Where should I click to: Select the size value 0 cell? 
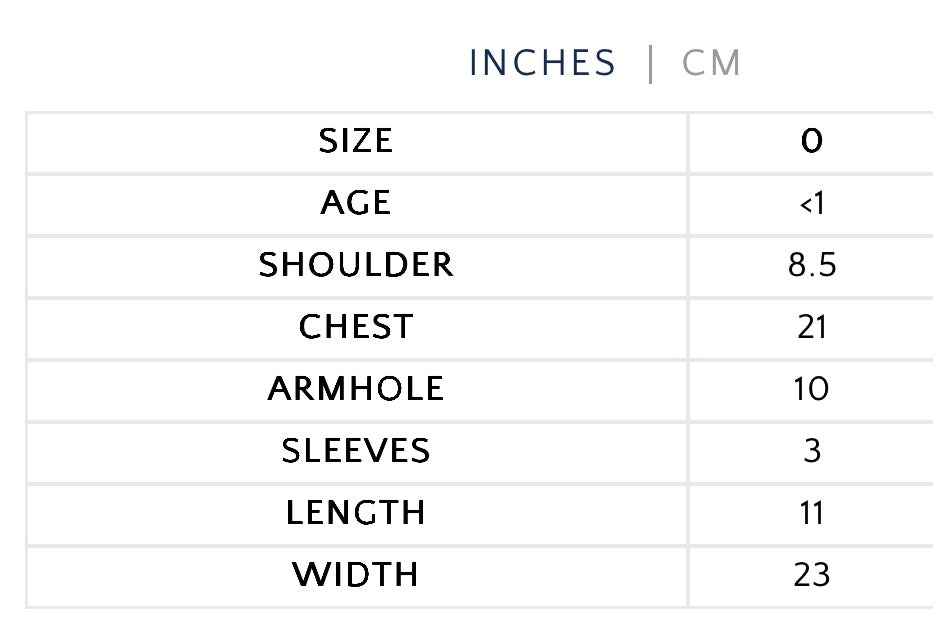pyautogui.click(x=811, y=141)
